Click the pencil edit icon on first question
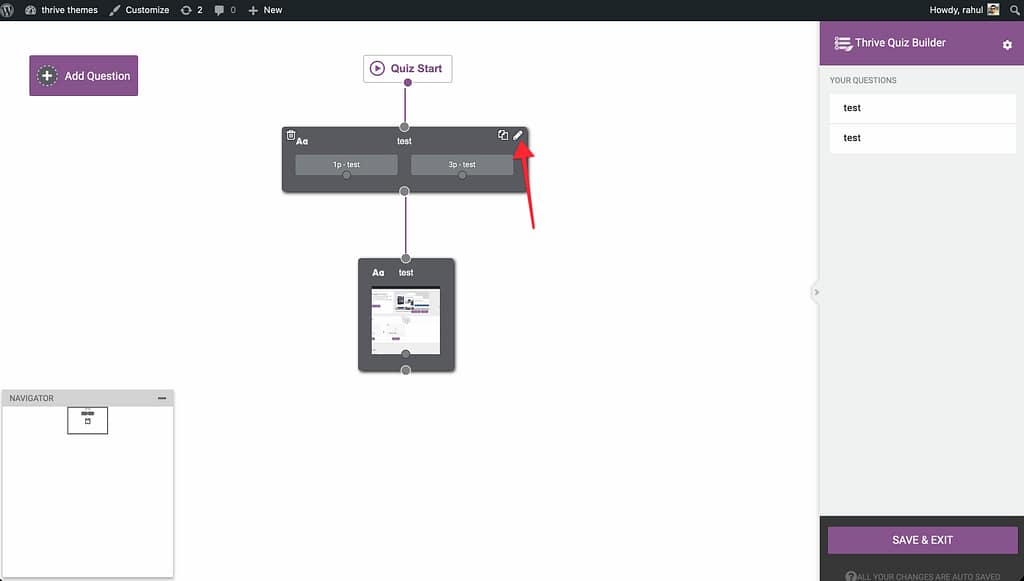The height and width of the screenshot is (581, 1024). [518, 136]
